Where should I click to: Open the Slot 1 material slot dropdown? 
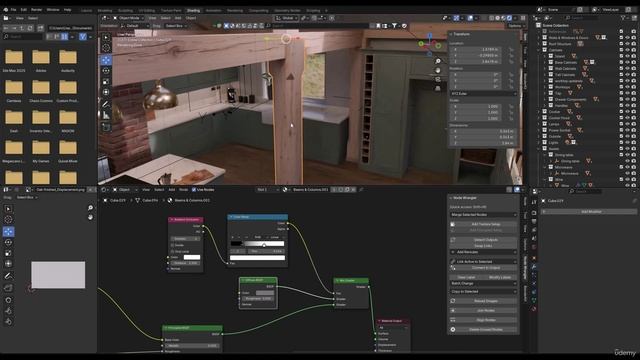268,190
